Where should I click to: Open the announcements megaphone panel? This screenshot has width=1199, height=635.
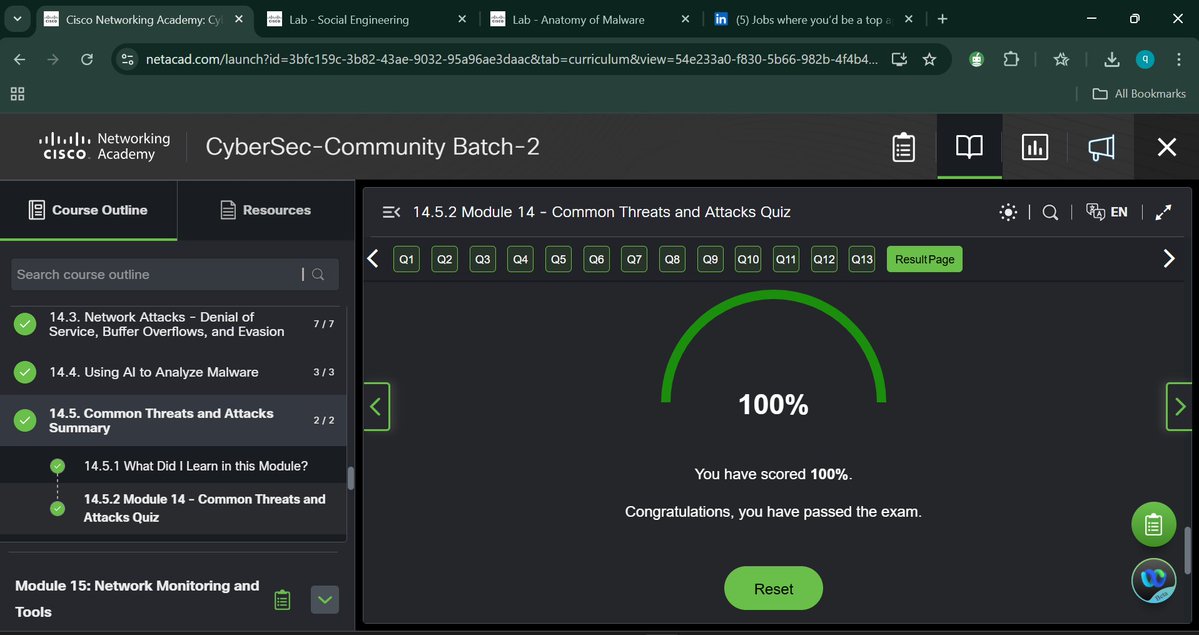point(1100,146)
